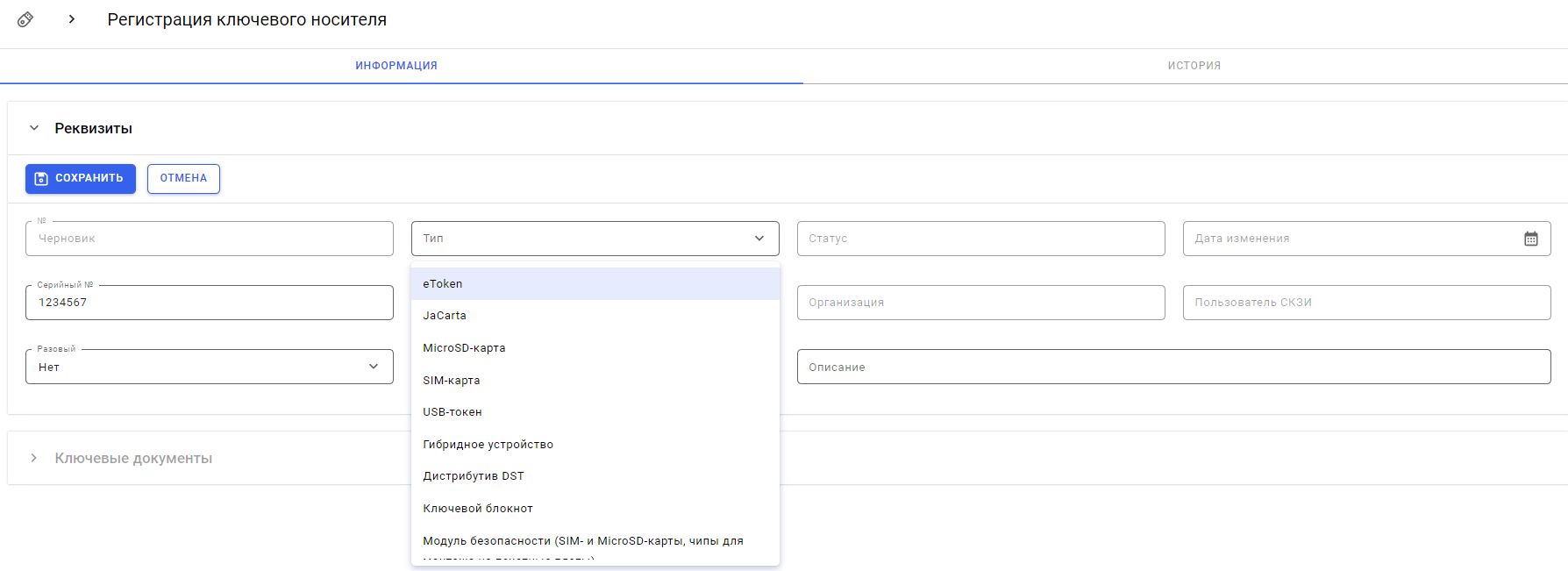
Task: Pick MicroSD-карта from the dropdown
Action: [x=464, y=348]
